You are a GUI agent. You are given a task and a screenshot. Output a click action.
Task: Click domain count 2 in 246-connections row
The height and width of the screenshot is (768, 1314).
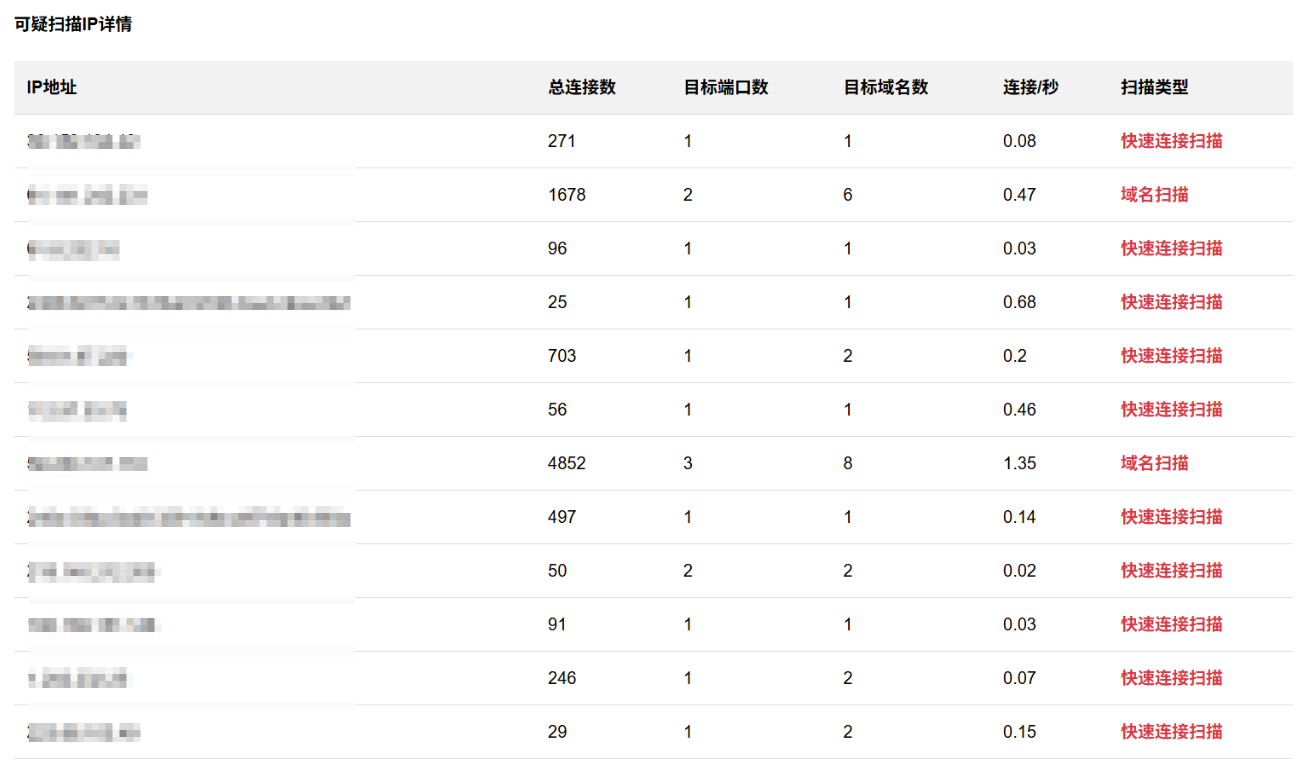848,678
